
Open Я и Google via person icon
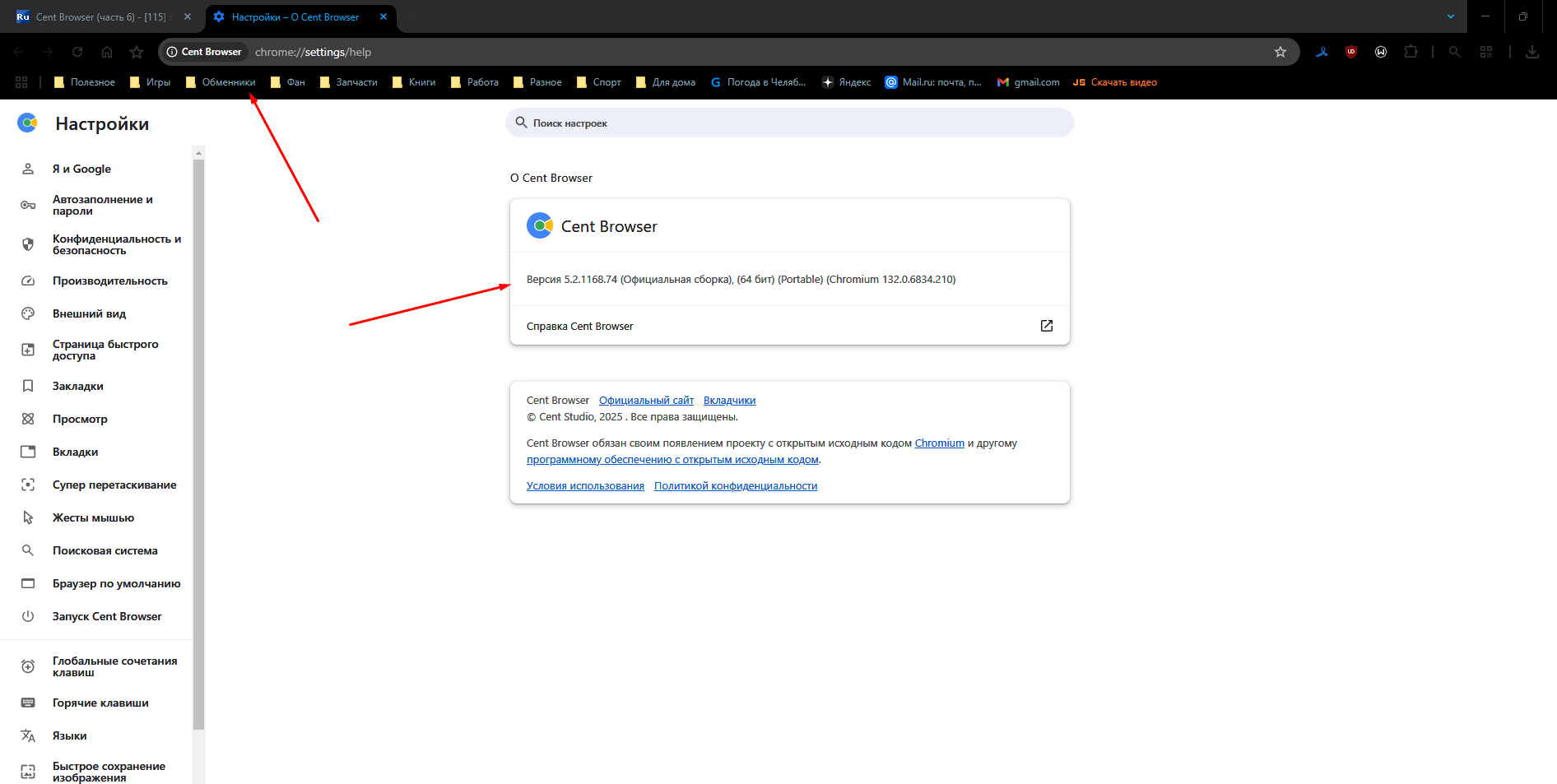28,169
